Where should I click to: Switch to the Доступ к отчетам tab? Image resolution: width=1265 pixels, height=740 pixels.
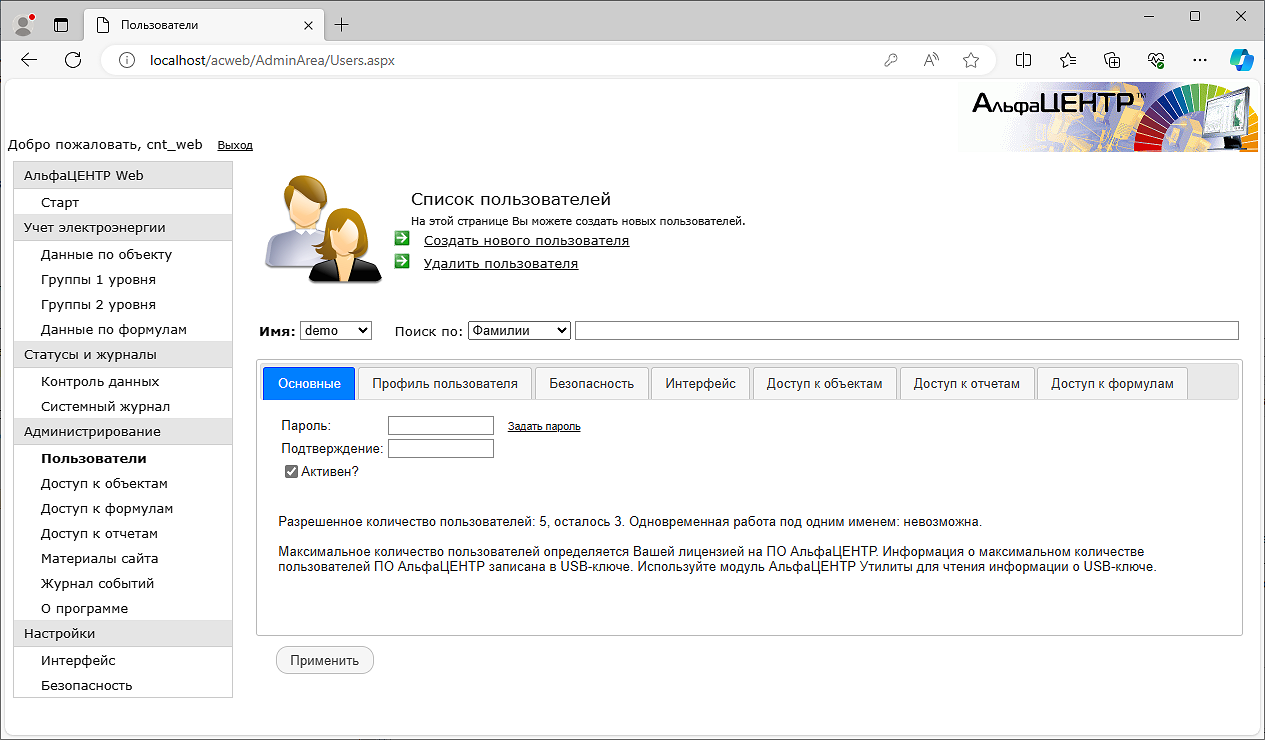click(967, 383)
